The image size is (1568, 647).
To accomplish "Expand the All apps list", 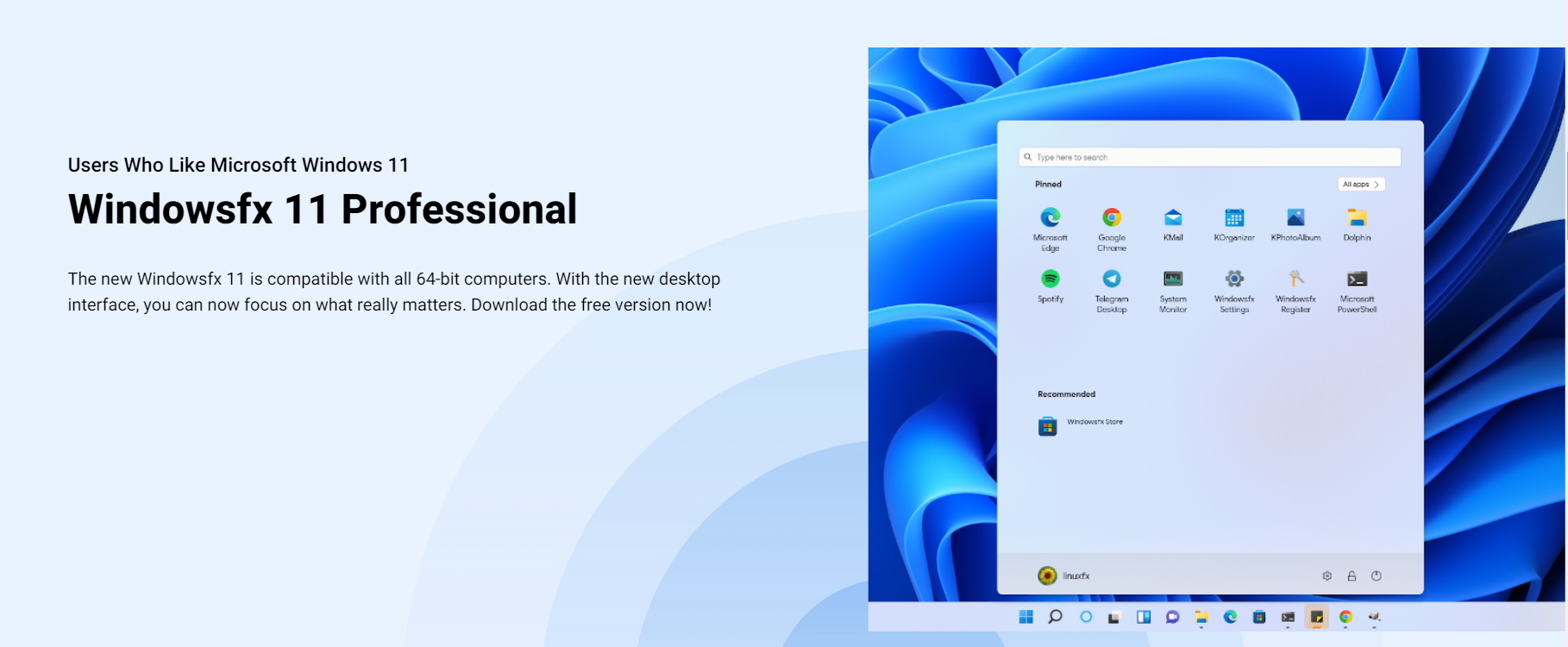I will tap(1361, 185).
